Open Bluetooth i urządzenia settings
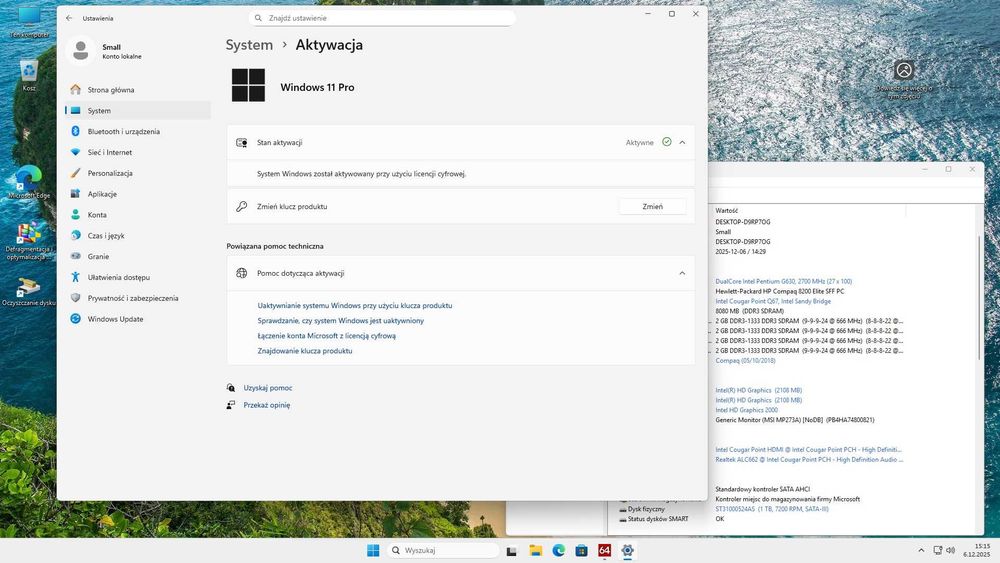The width and height of the screenshot is (1000, 563). tap(137, 131)
